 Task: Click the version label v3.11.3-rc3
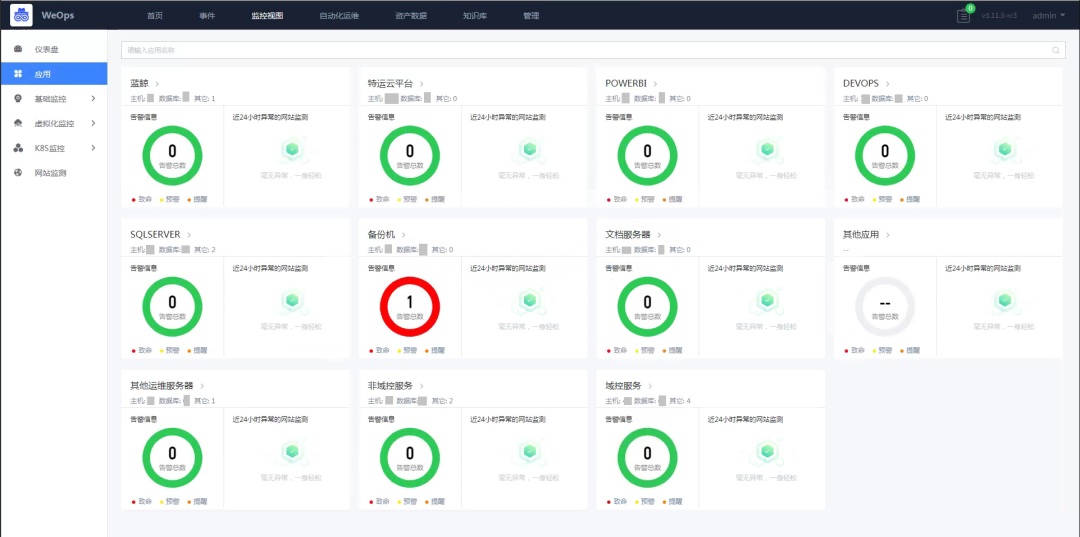tap(999, 15)
